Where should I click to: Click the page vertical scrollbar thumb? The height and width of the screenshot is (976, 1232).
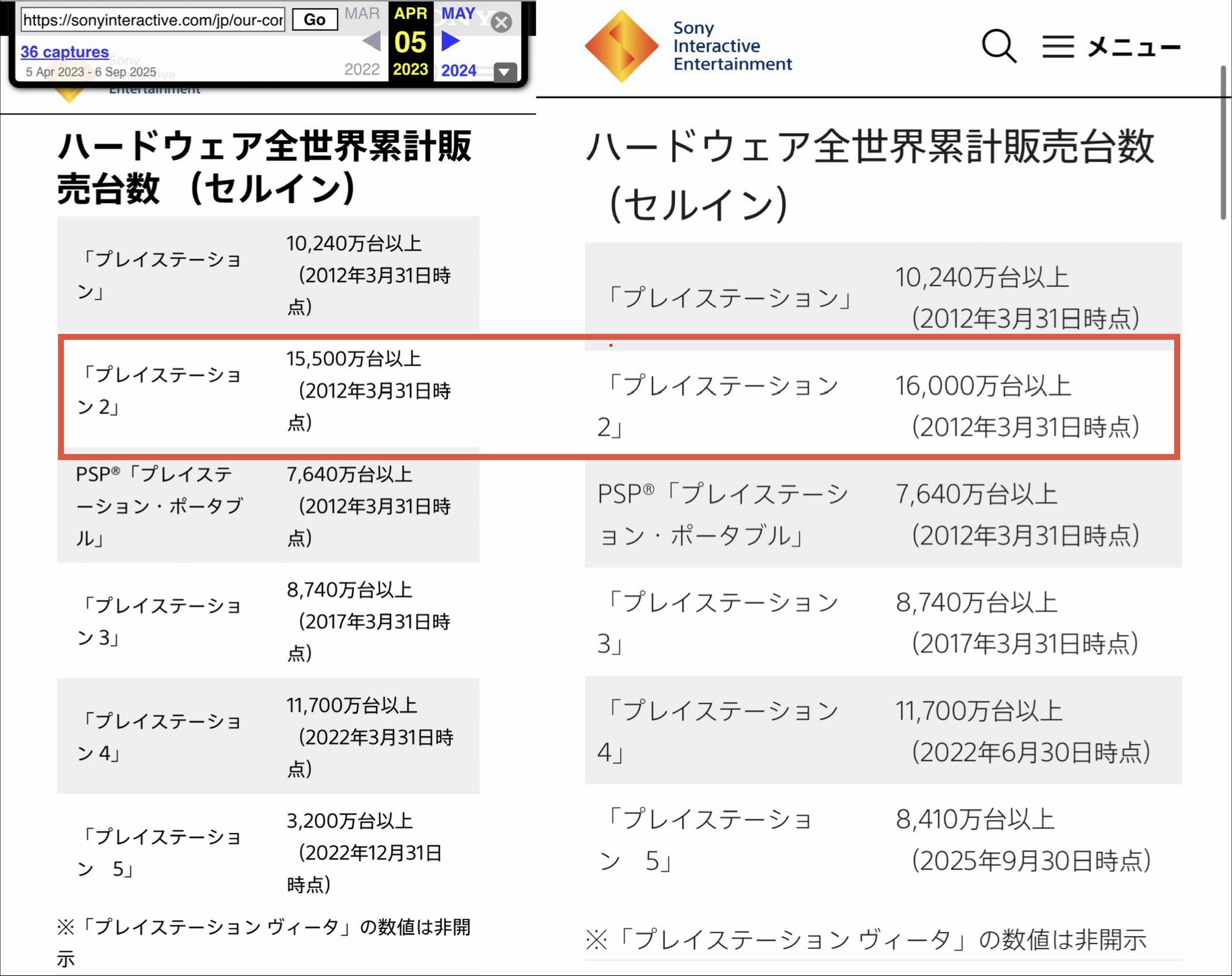[1224, 142]
